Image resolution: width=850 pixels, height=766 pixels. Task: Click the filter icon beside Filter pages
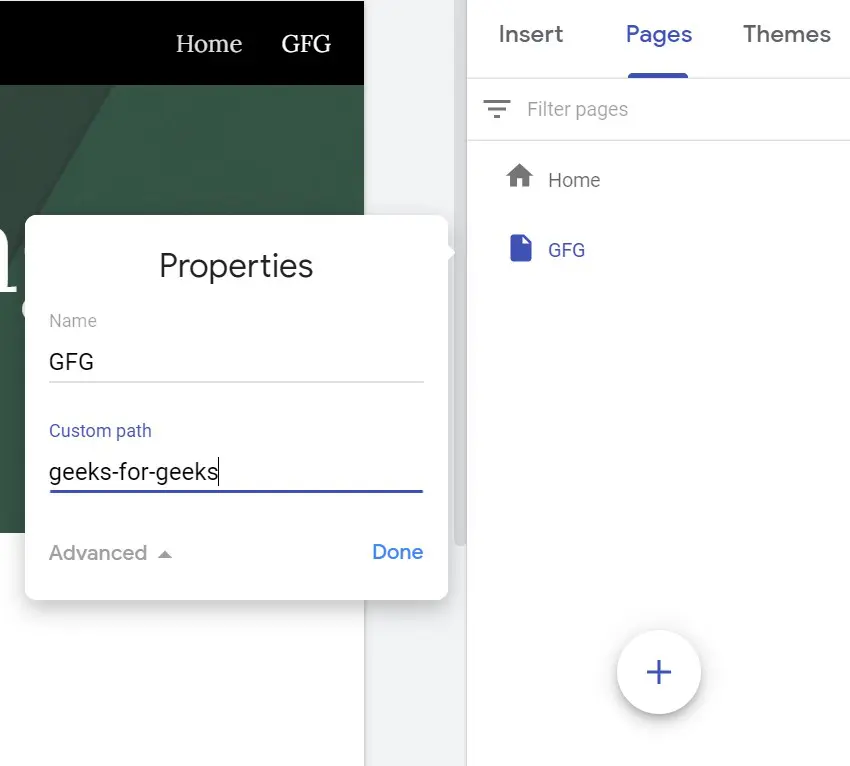pos(497,109)
